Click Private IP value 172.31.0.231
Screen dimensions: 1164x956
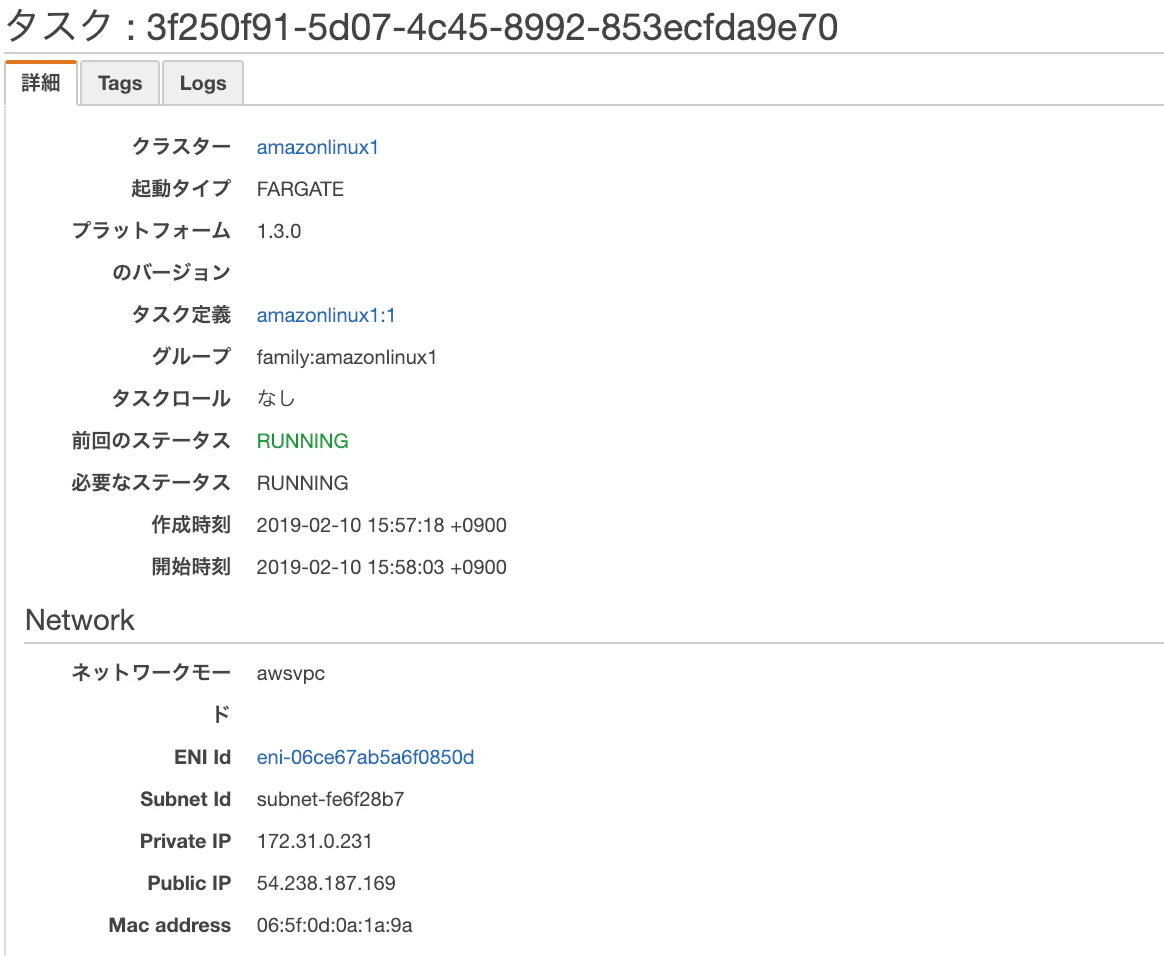(314, 841)
